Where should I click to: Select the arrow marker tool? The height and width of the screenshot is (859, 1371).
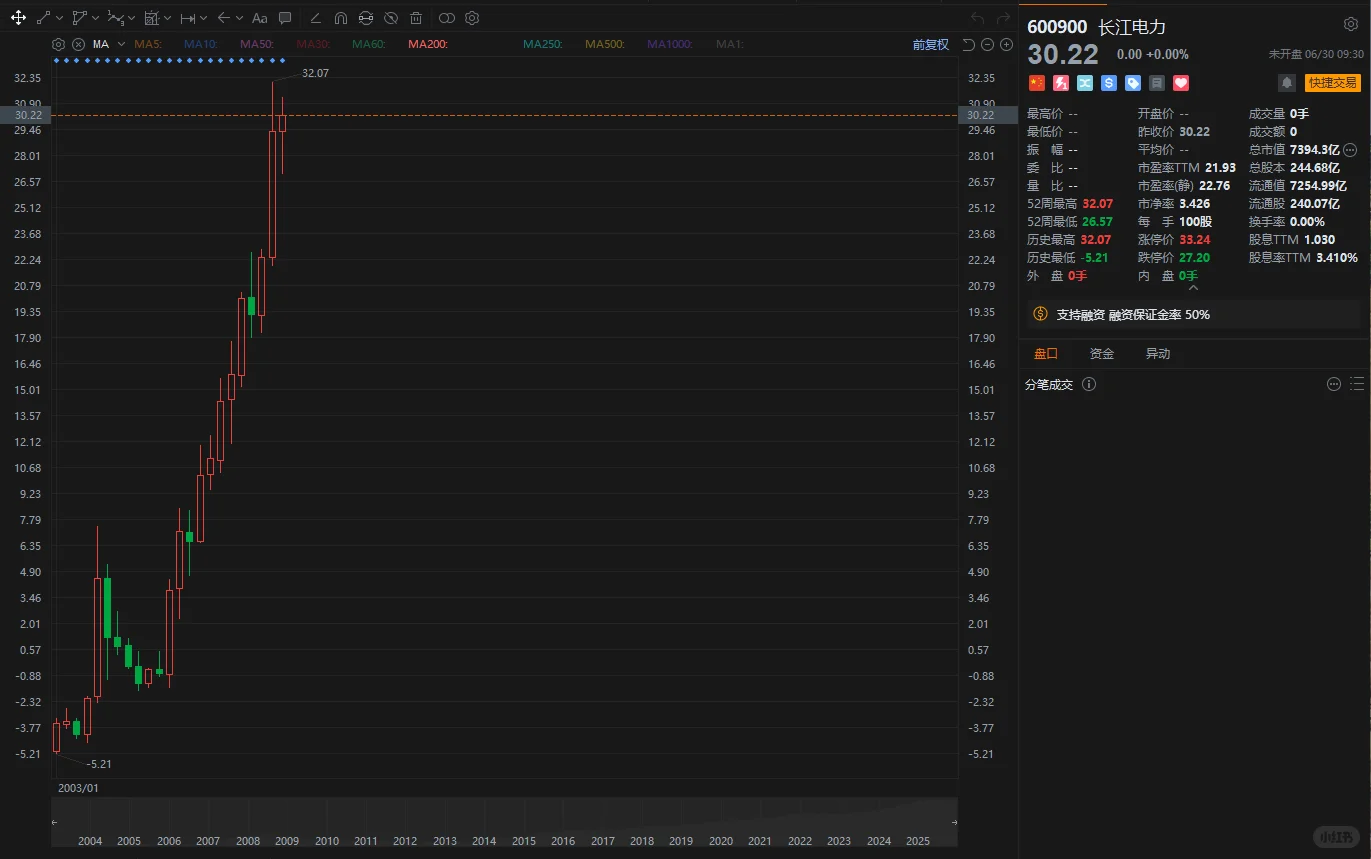pos(224,18)
